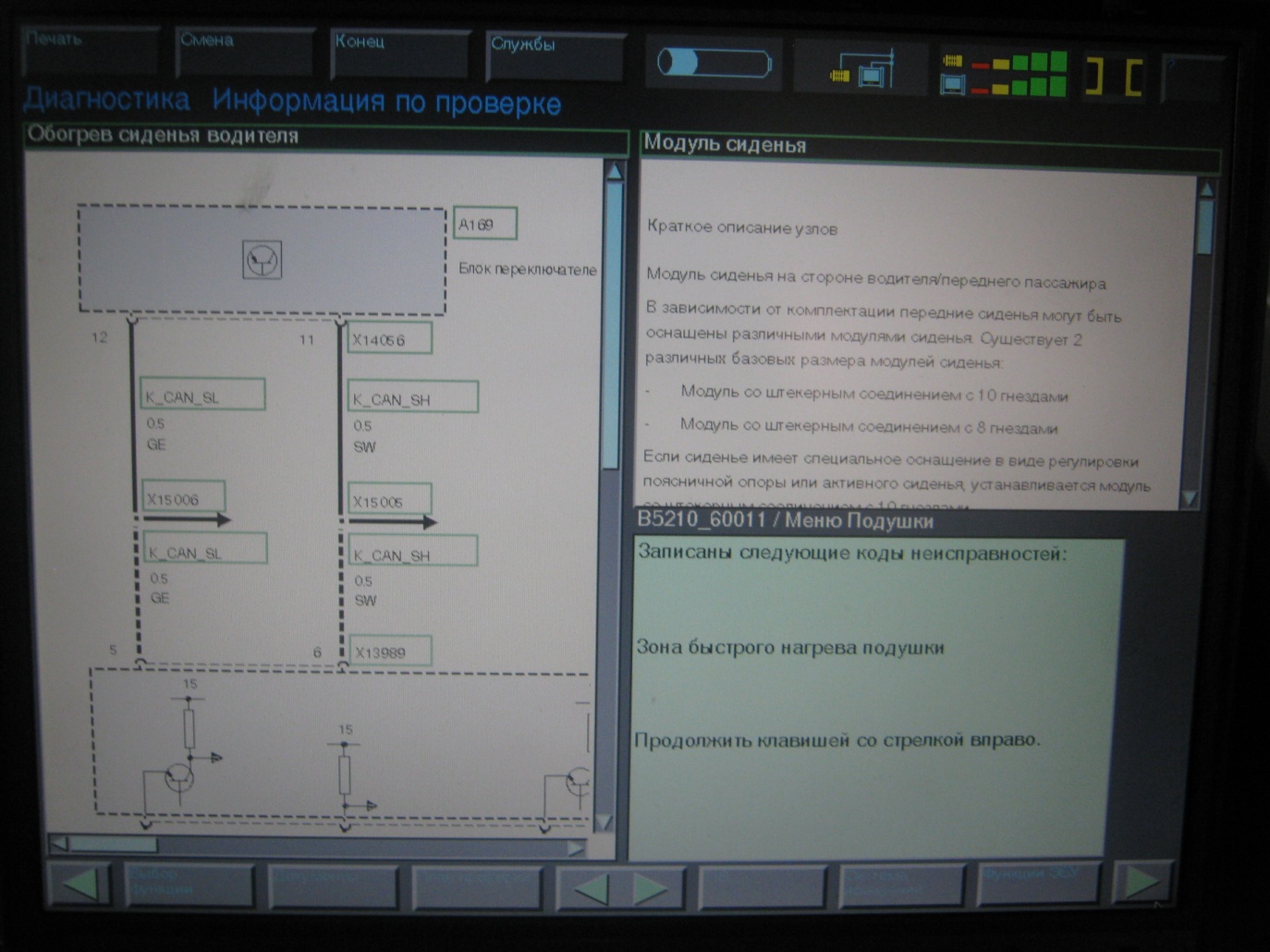Click connector label X15005
The height and width of the screenshot is (952, 1270).
click(x=389, y=500)
